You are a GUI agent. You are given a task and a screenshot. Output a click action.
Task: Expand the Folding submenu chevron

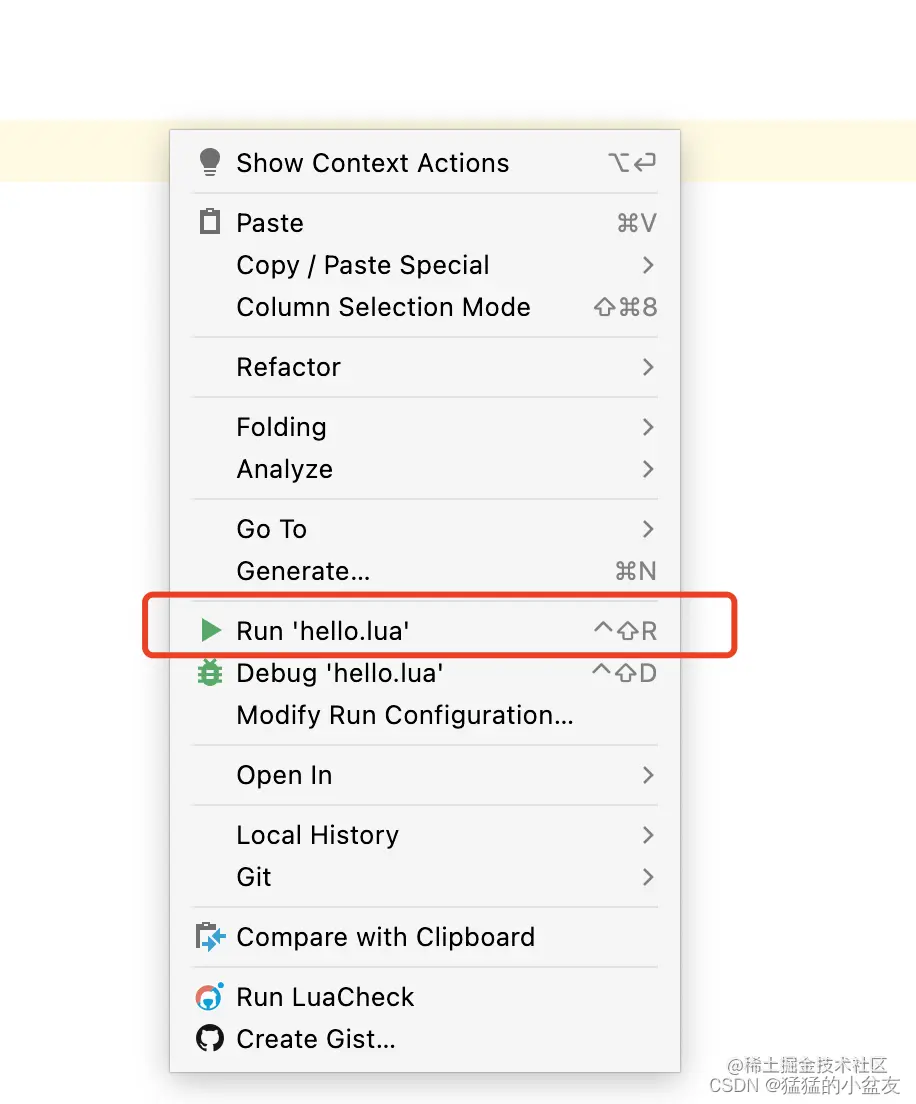pyautogui.click(x=648, y=427)
